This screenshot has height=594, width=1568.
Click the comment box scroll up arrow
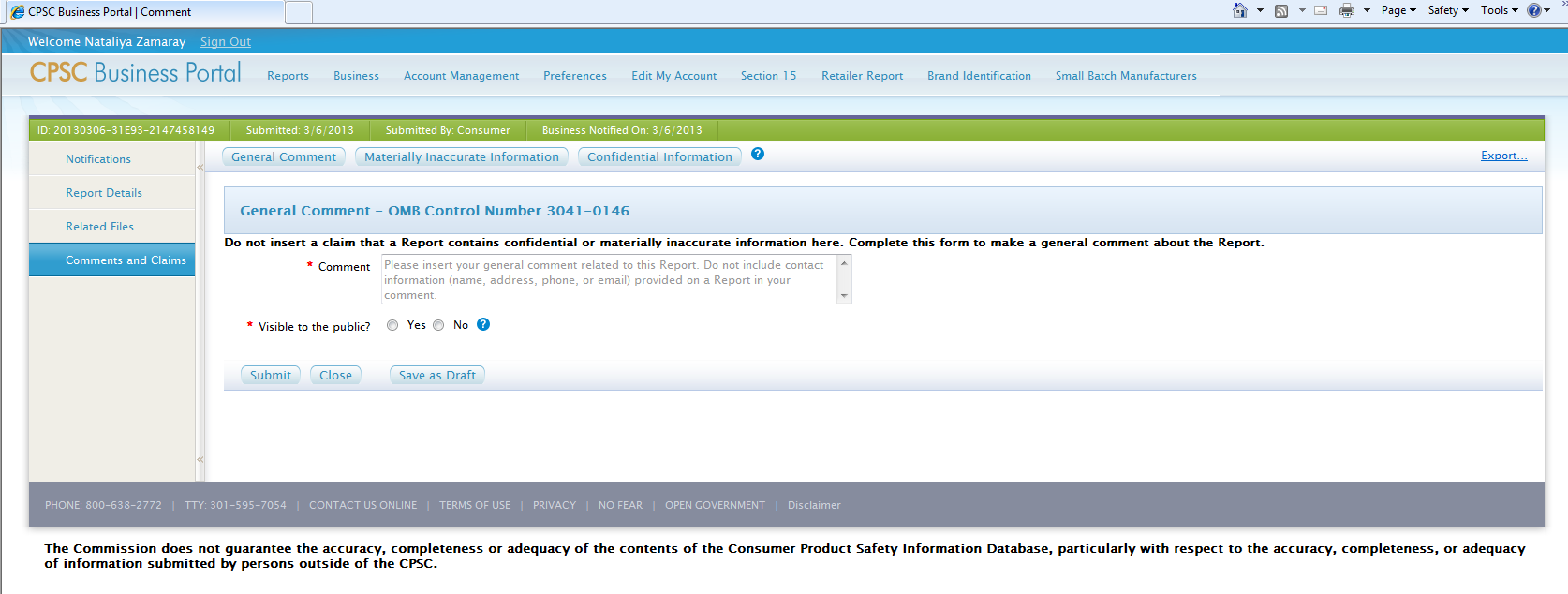pos(844,262)
